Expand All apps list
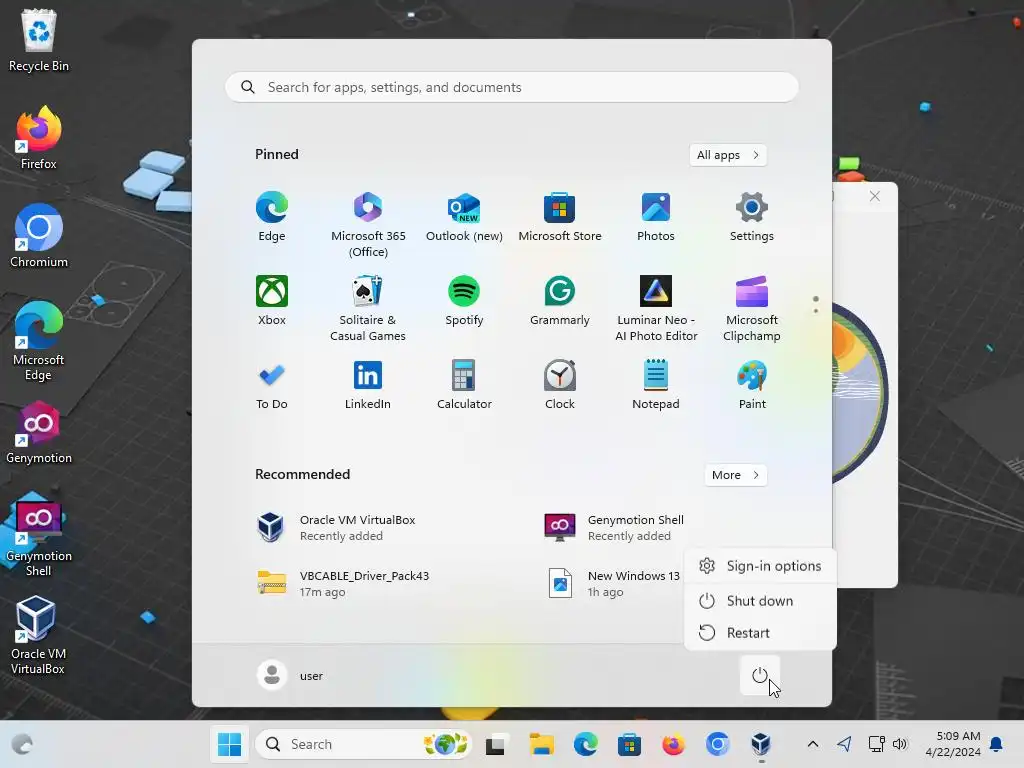Screen dimensions: 1024x768 728,155
